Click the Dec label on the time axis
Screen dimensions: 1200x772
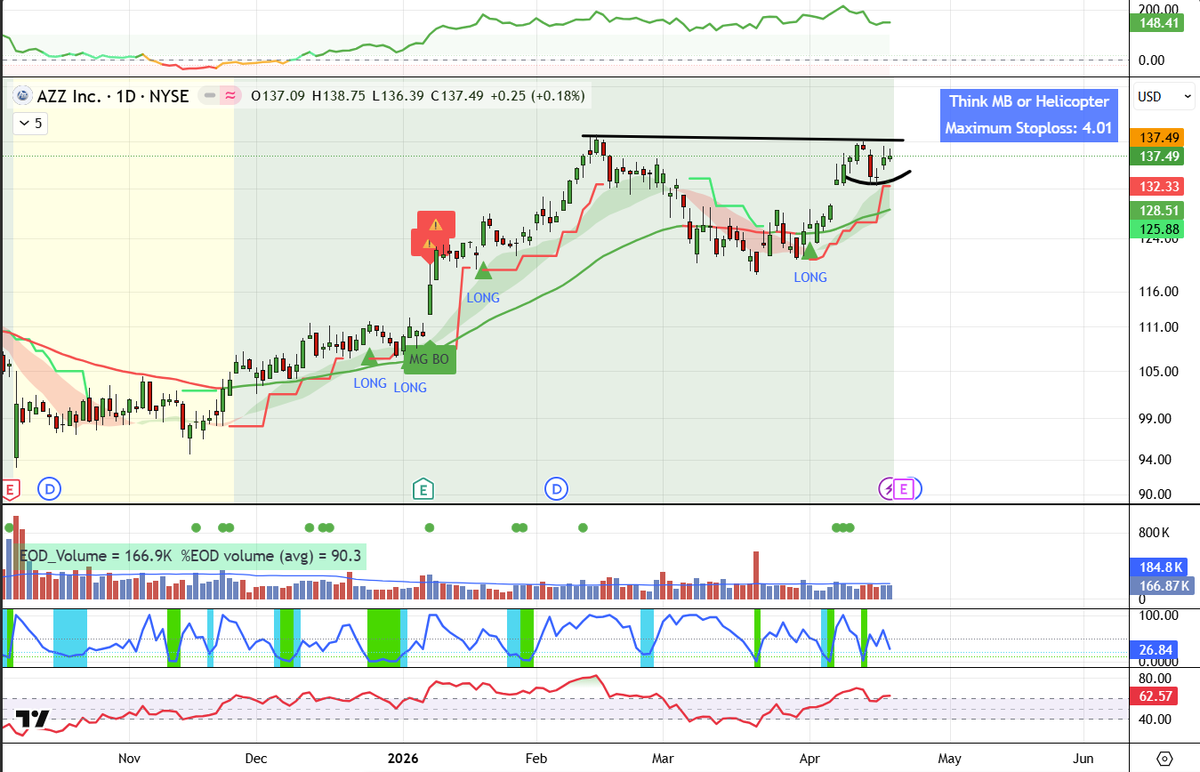tap(254, 757)
